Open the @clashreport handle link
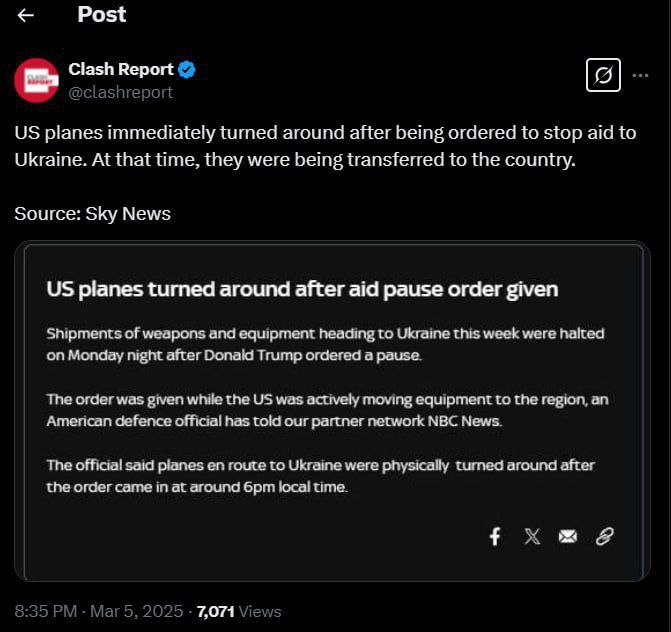 point(120,92)
